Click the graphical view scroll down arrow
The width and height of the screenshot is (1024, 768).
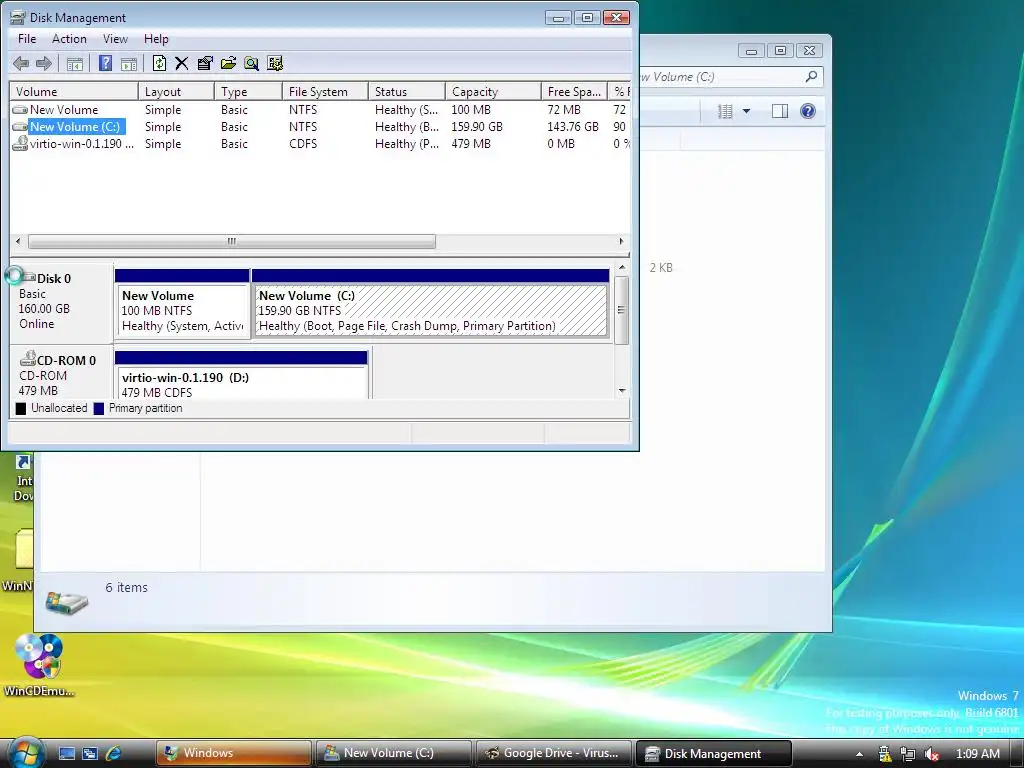tap(622, 391)
